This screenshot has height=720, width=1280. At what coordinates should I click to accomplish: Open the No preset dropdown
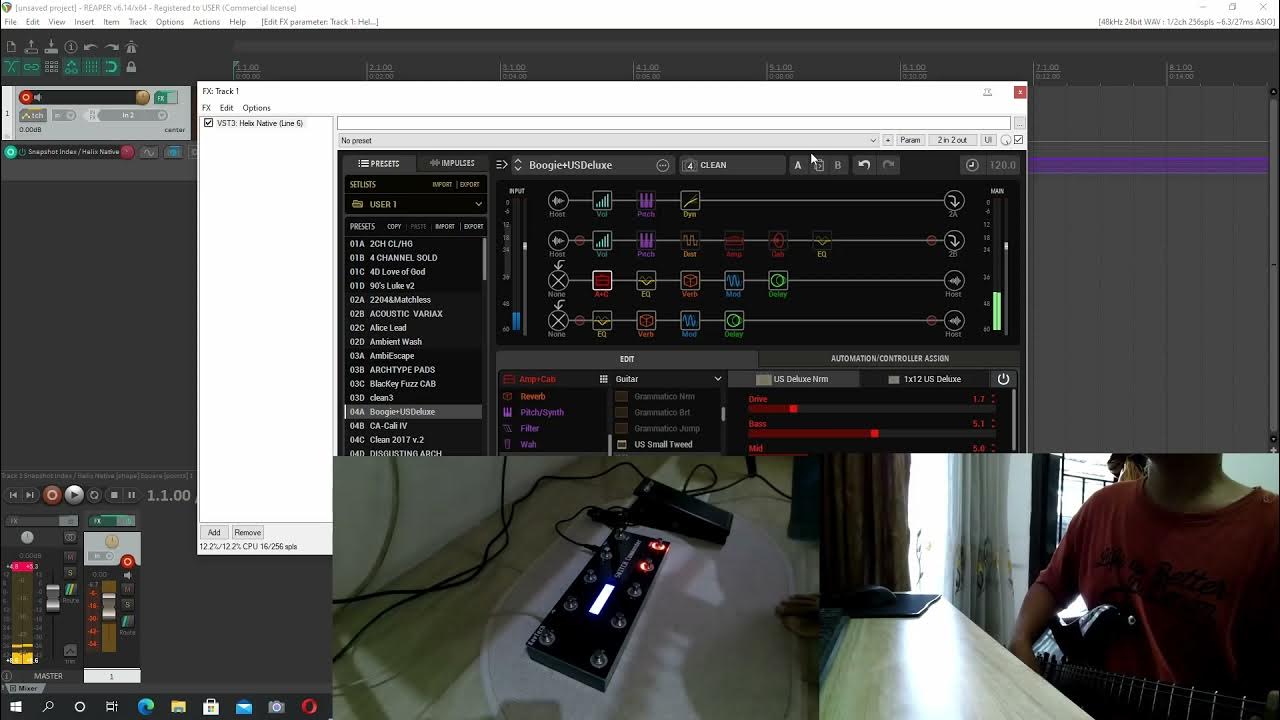coord(608,140)
